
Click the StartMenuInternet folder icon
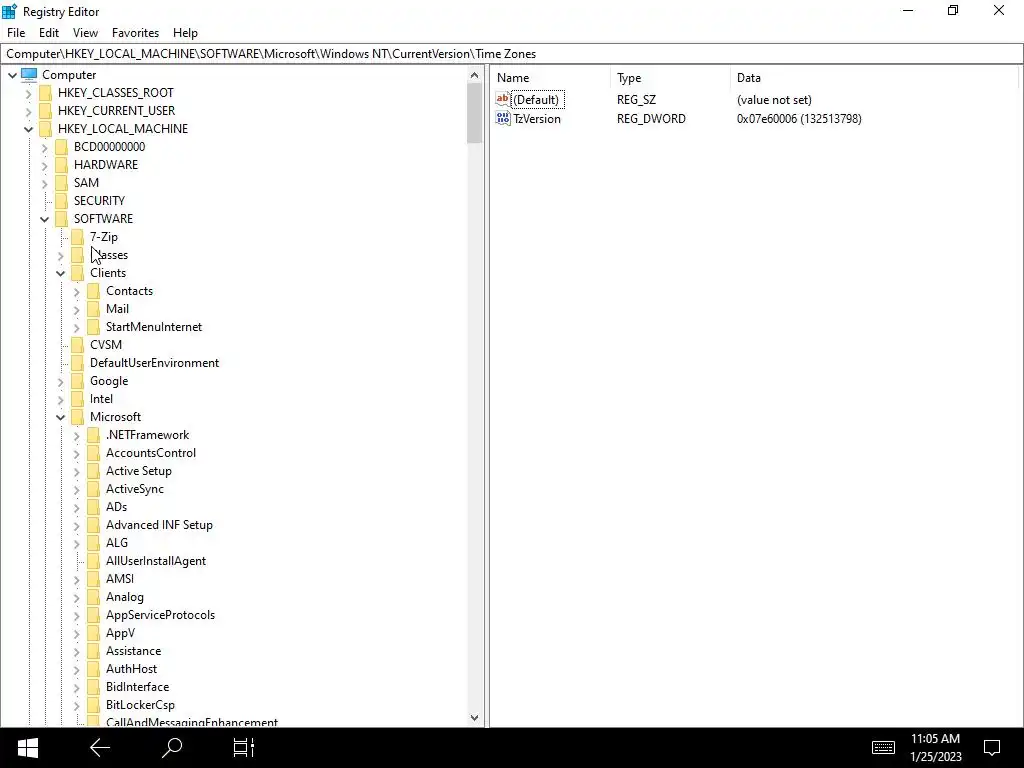(x=94, y=327)
